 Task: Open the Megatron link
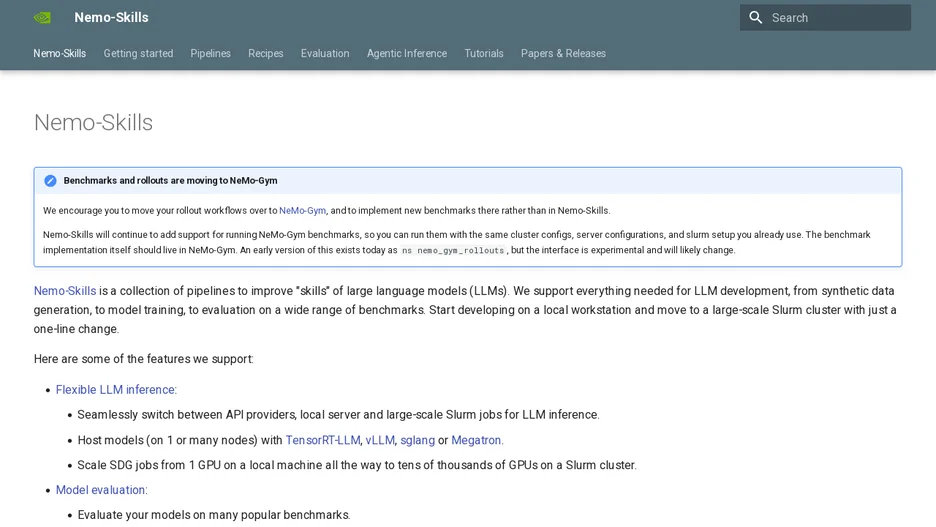(478, 440)
